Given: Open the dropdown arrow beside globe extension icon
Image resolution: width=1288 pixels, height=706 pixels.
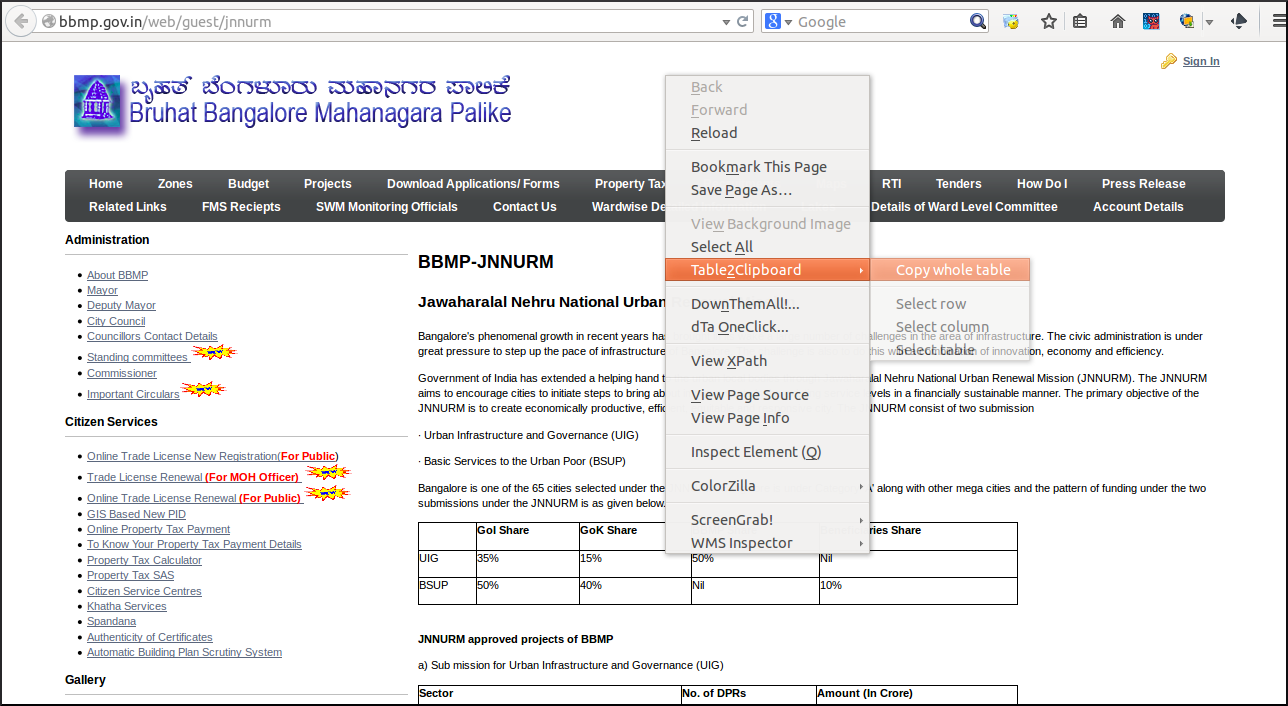Looking at the screenshot, I should (1209, 22).
